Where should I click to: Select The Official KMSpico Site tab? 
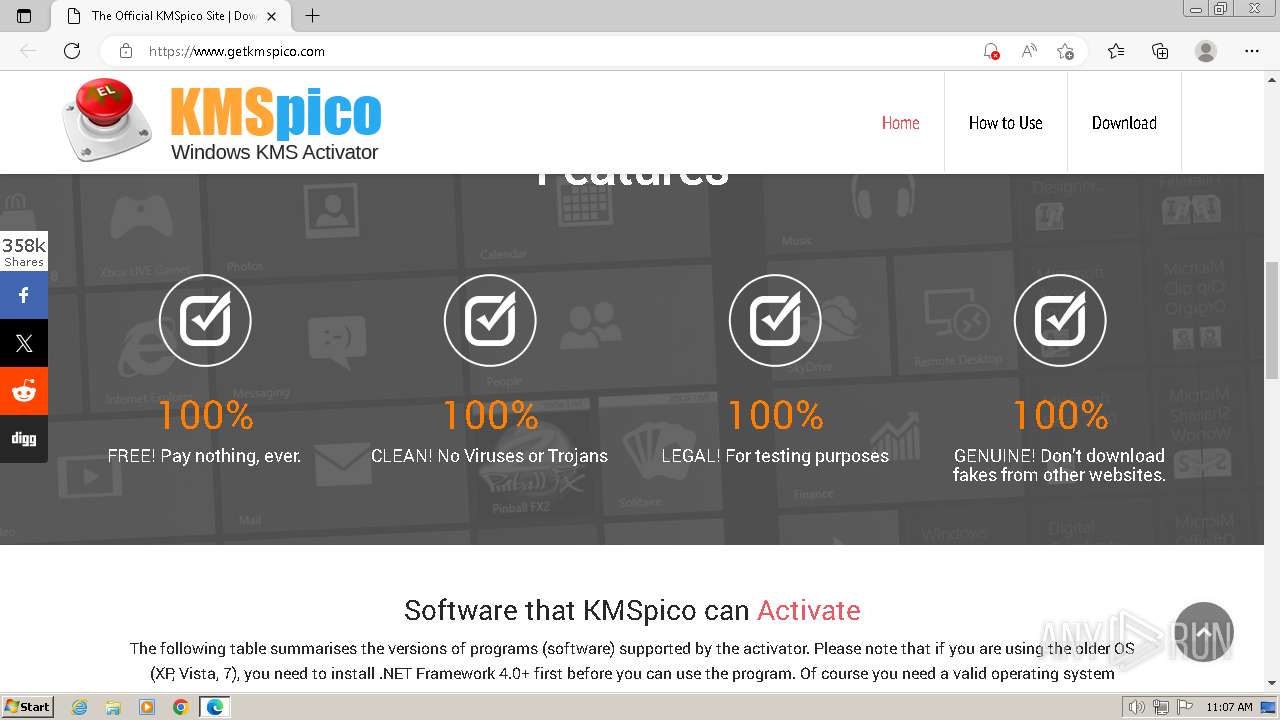point(169,16)
